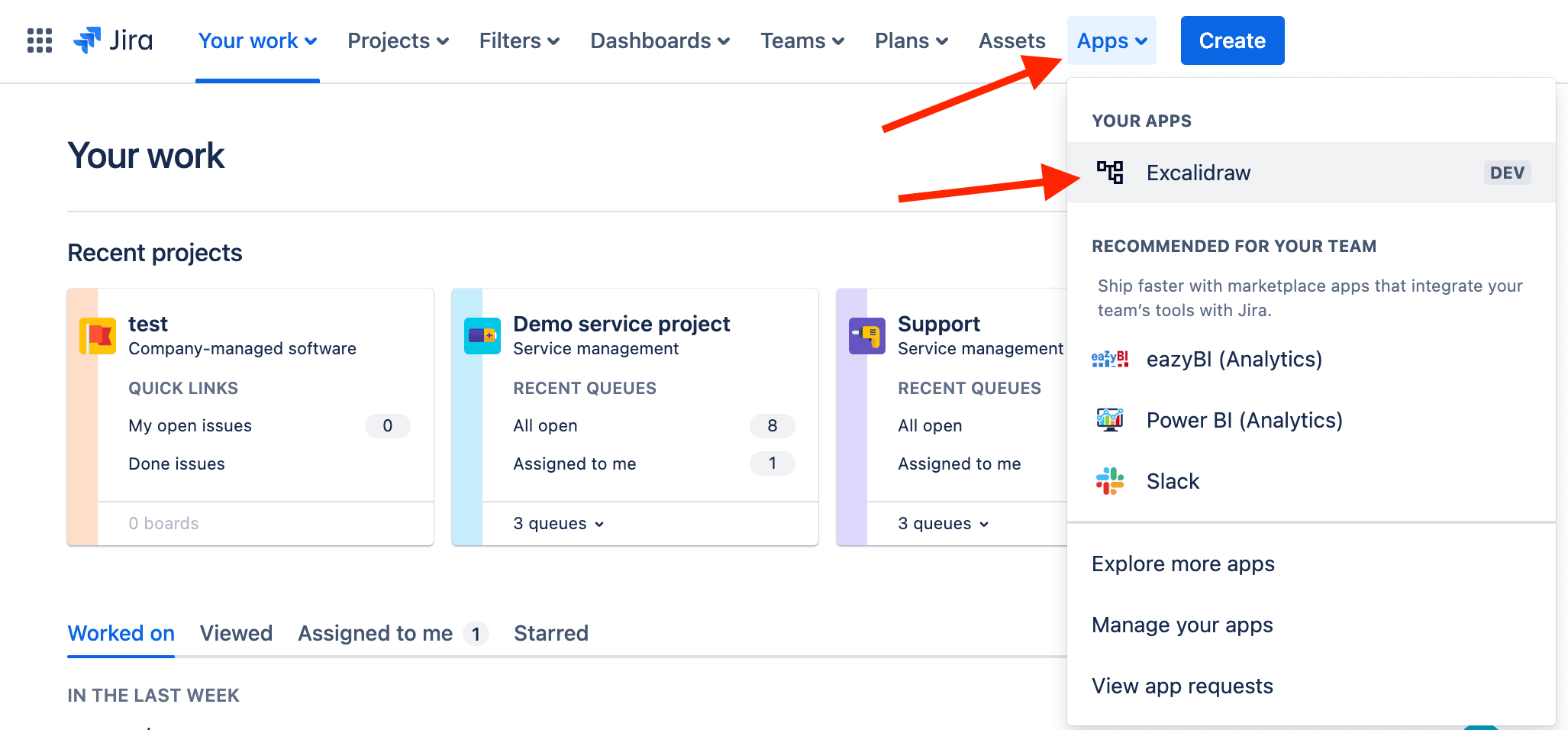Click Manage your apps
This screenshot has width=1568, height=730.
(1182, 625)
